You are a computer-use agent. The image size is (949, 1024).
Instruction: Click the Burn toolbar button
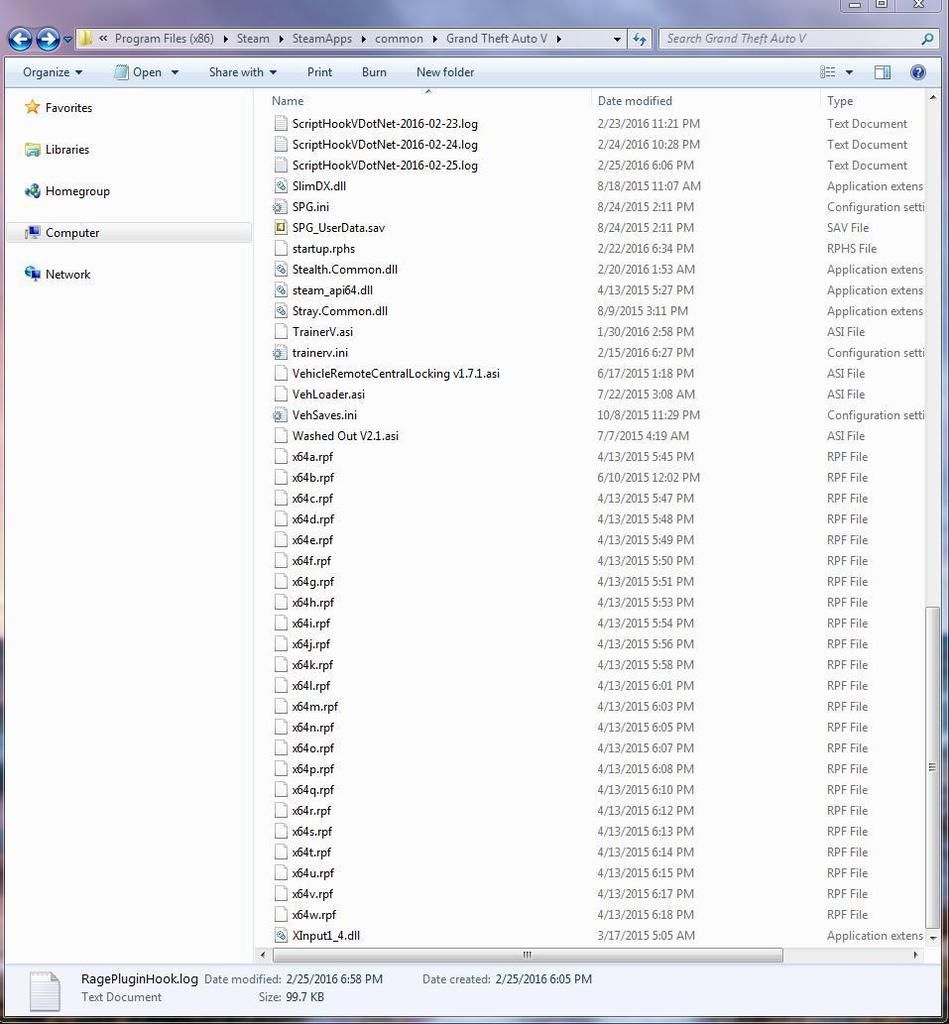[x=374, y=72]
